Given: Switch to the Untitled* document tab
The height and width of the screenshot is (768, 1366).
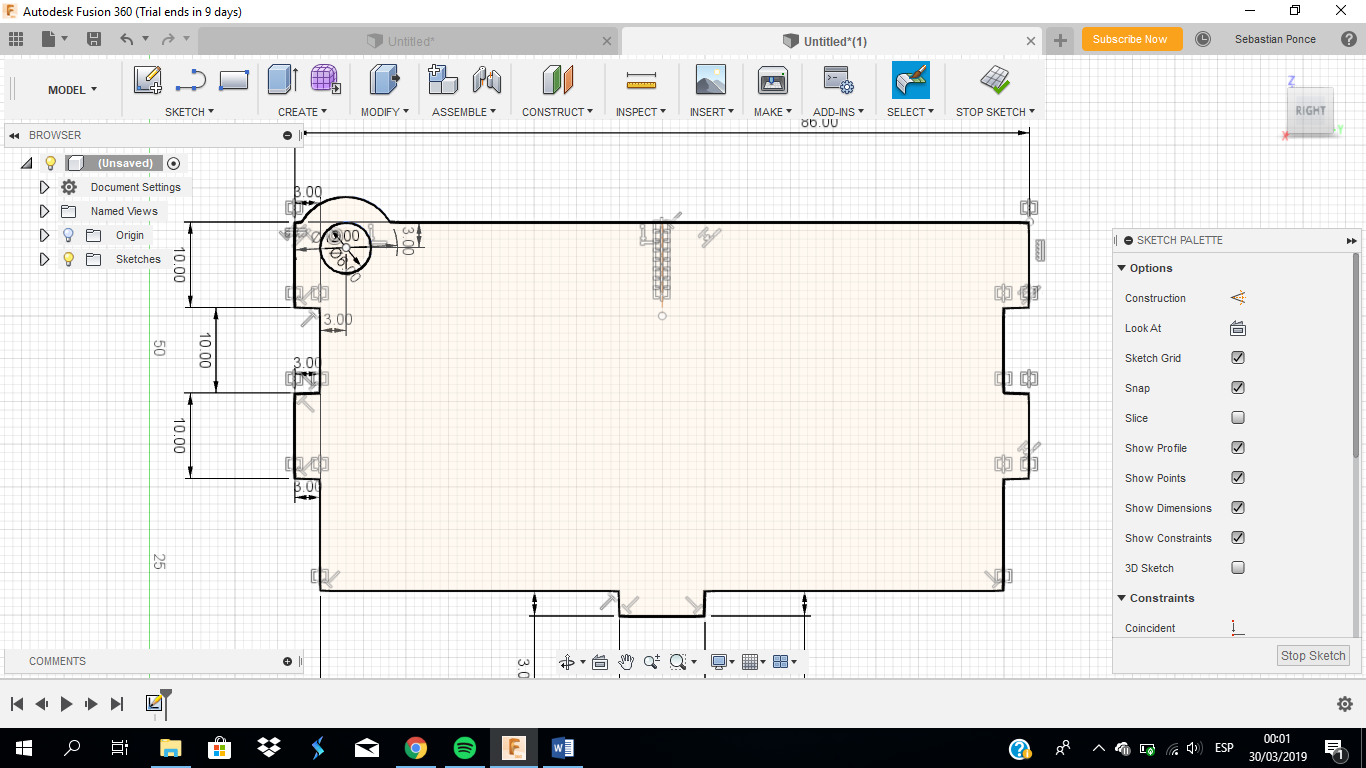Looking at the screenshot, I should pos(411,41).
